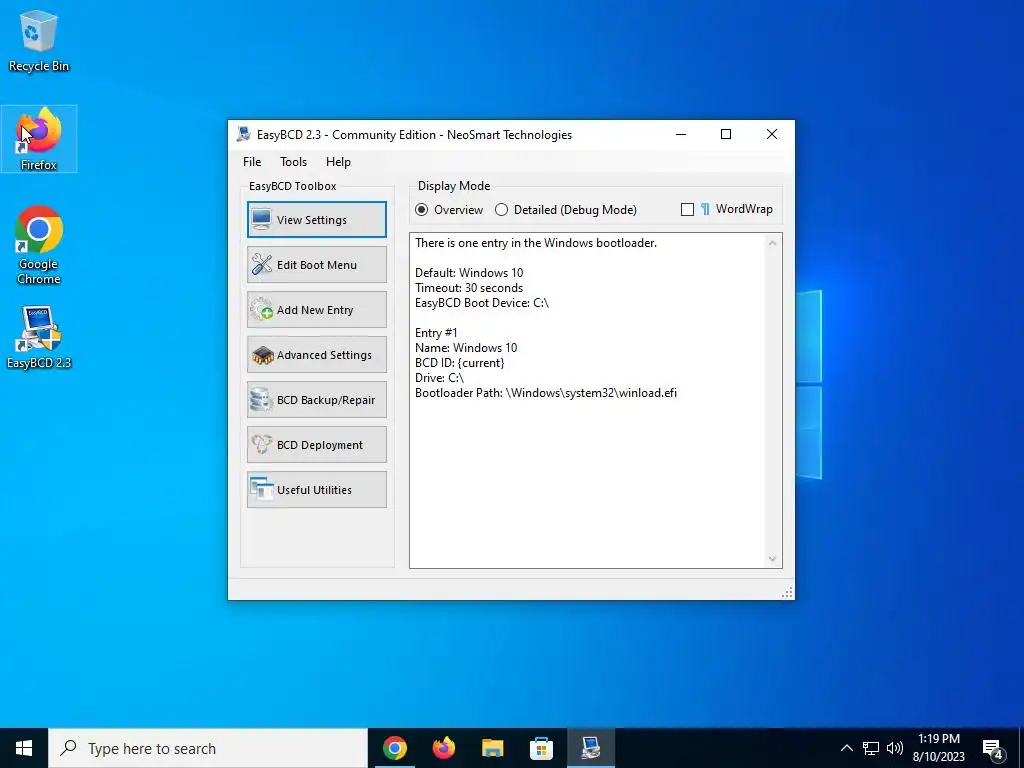The image size is (1024, 768).
Task: Open Add New Entry
Action: pyautogui.click(x=317, y=310)
